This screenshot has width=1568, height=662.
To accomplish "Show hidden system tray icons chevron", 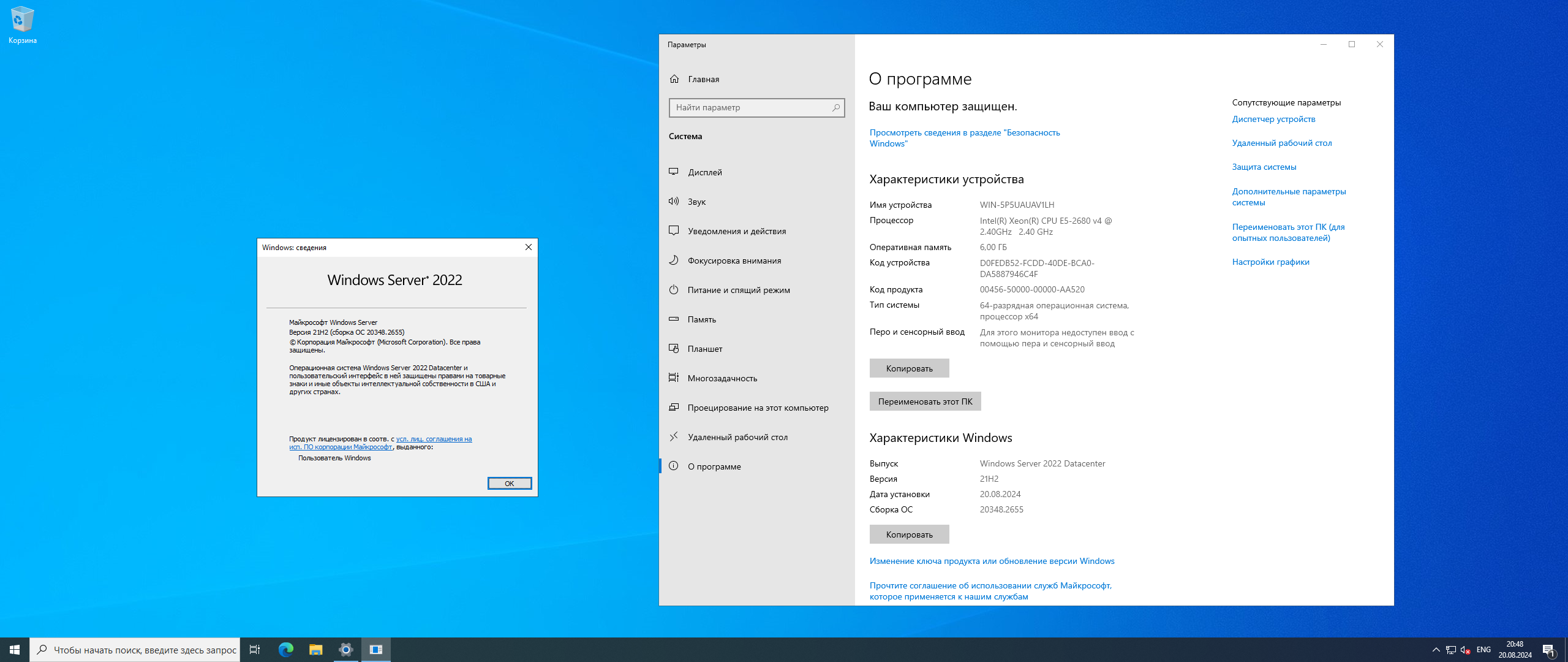I will pyautogui.click(x=1436, y=650).
